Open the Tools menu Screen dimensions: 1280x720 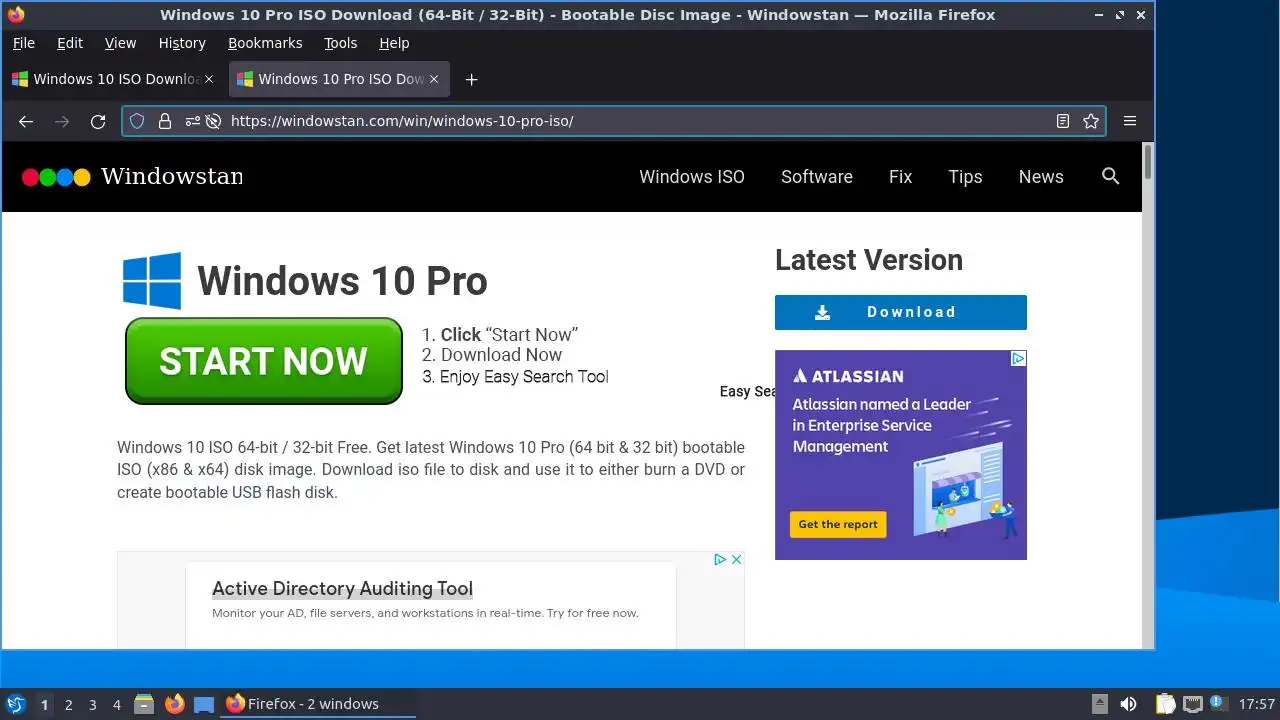point(340,43)
